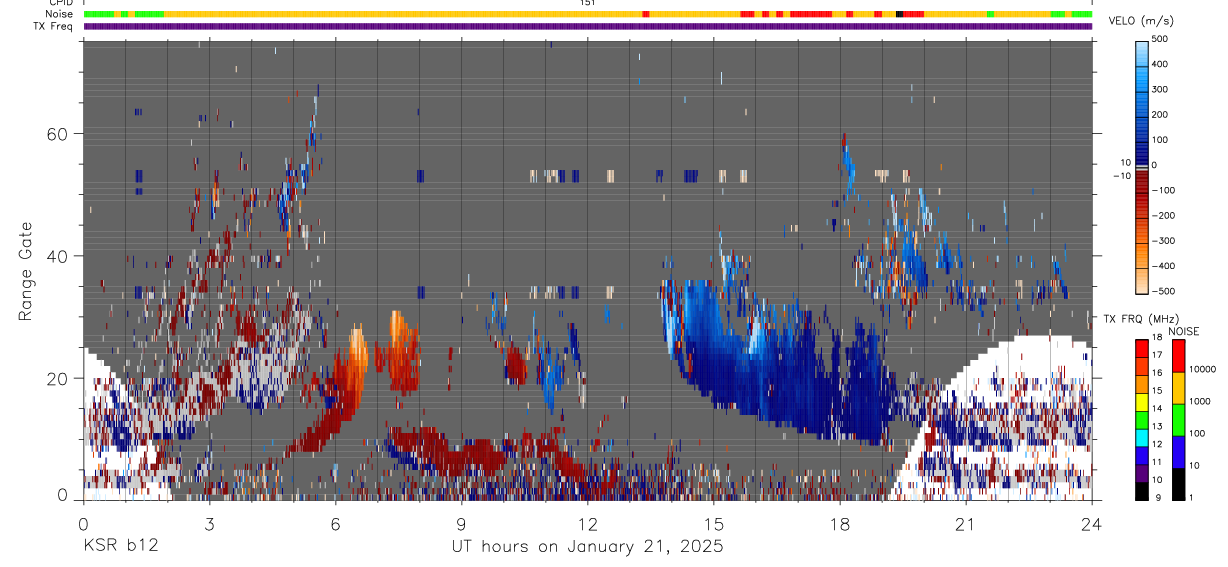Select the x-axis tick label 12
This screenshot has height=567, width=1228.
pos(587,524)
